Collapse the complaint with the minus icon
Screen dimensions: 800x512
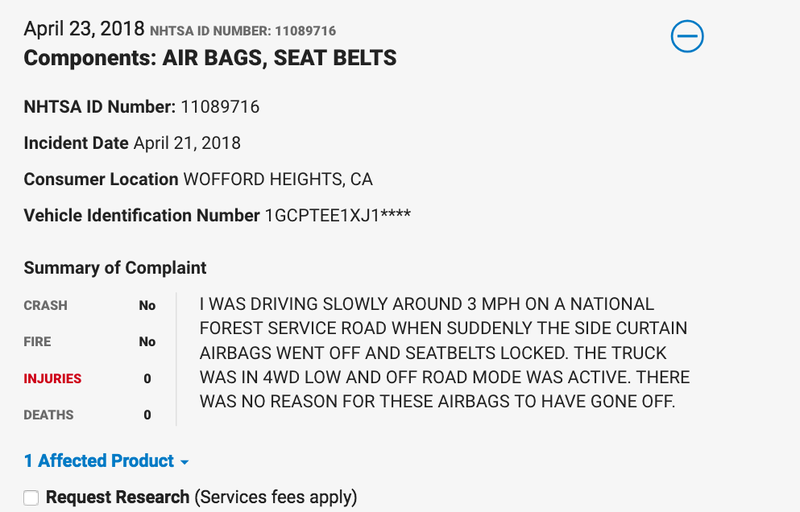(687, 36)
